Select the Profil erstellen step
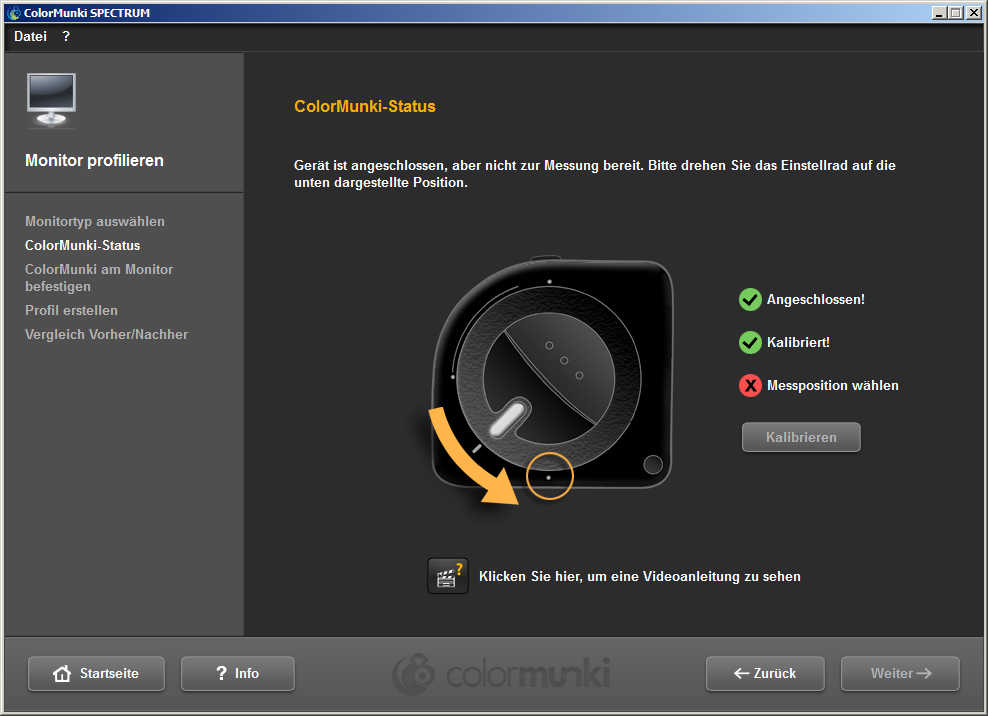Screen dimensions: 988x716 tap(71, 310)
